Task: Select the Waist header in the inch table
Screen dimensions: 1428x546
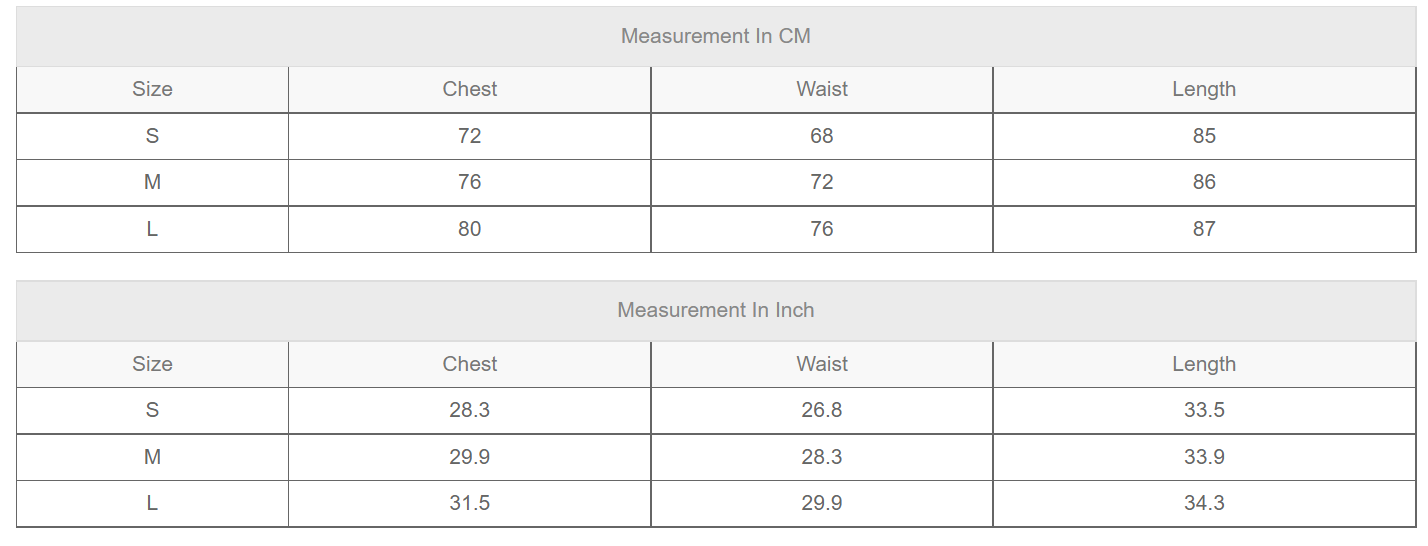Action: point(821,364)
